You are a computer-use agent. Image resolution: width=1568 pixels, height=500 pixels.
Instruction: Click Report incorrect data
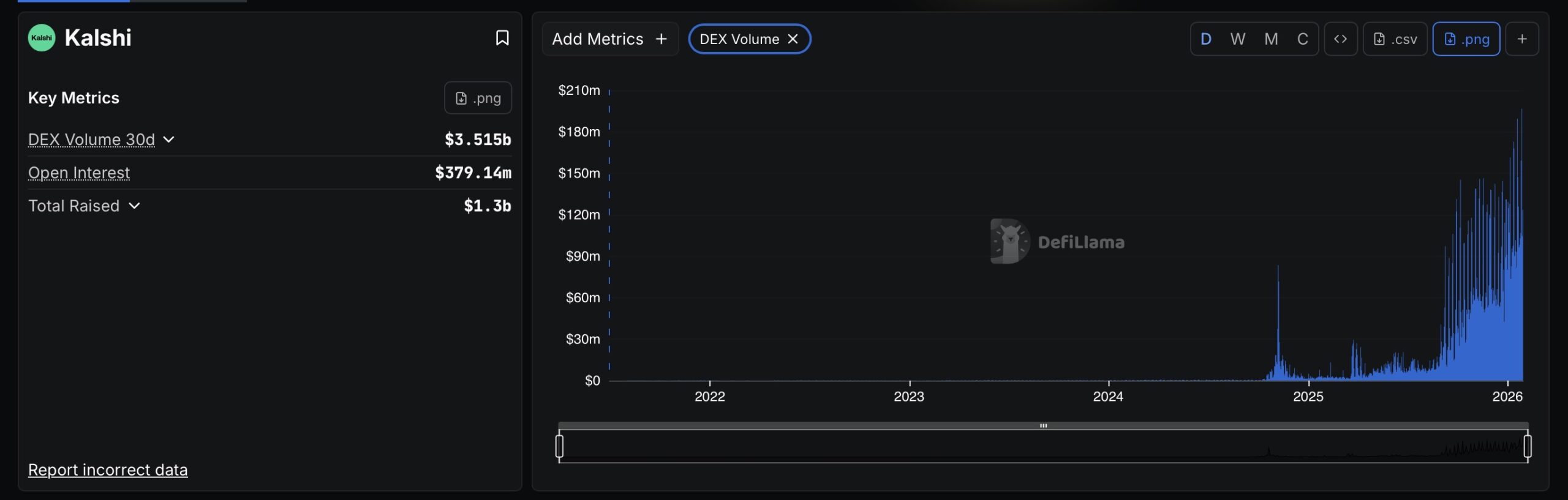pos(108,469)
